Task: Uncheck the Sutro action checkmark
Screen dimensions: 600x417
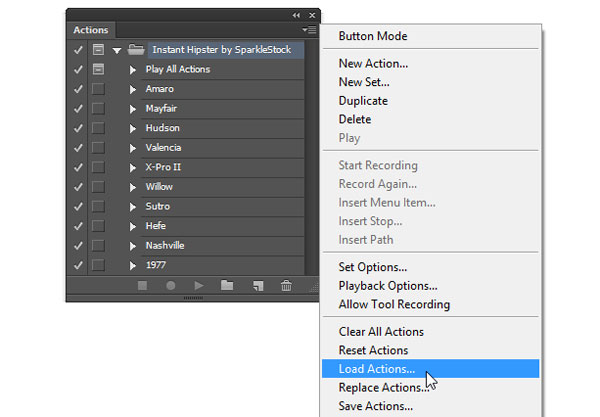Action: pos(78,206)
